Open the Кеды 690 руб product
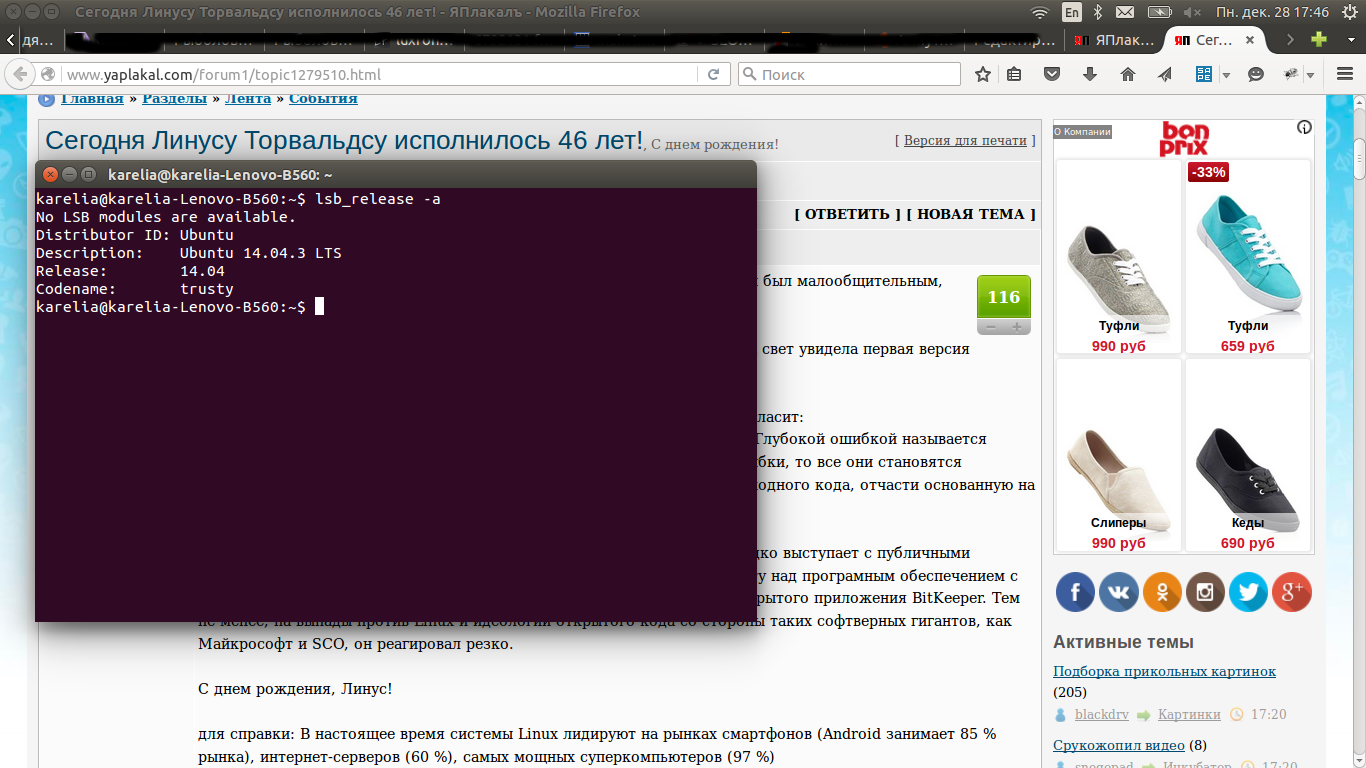Screen dimensions: 1366x768 click(1248, 455)
